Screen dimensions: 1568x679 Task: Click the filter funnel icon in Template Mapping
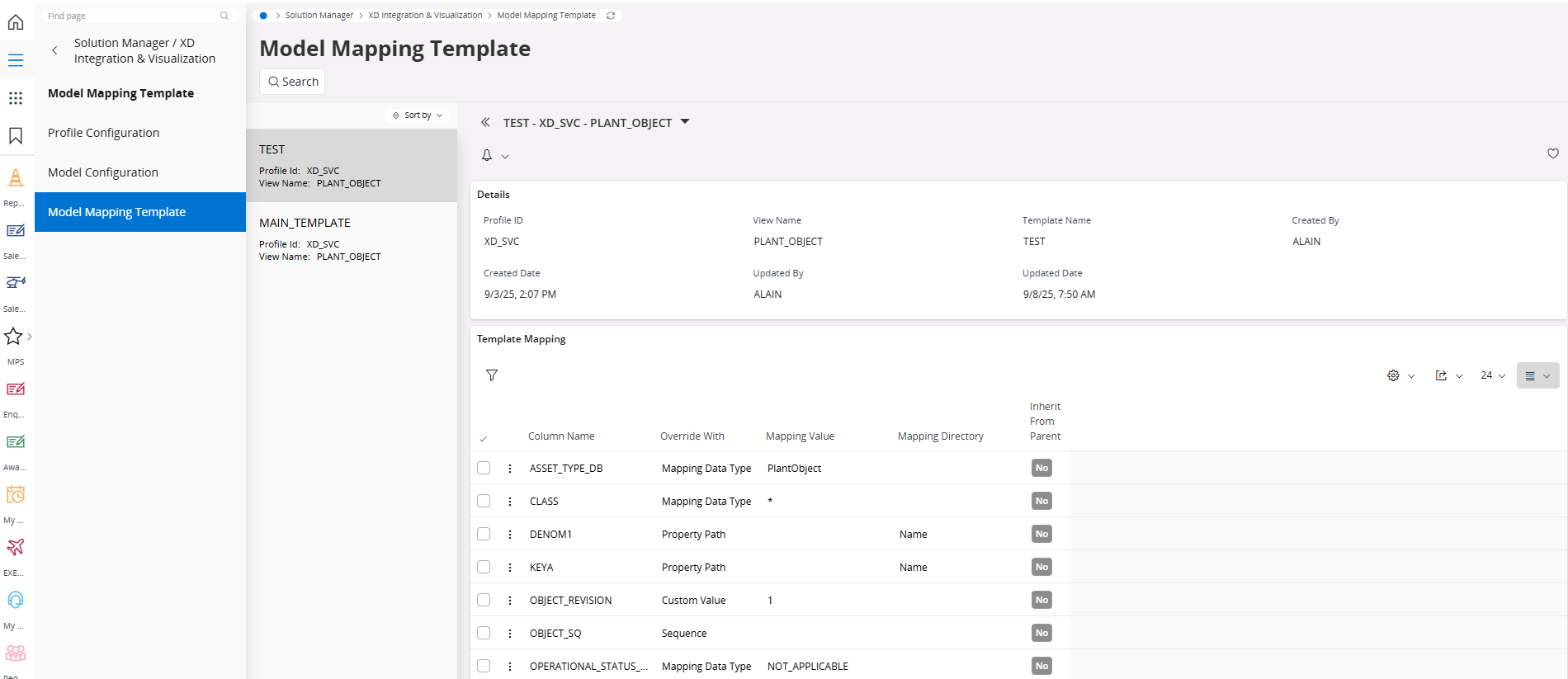[x=492, y=375]
